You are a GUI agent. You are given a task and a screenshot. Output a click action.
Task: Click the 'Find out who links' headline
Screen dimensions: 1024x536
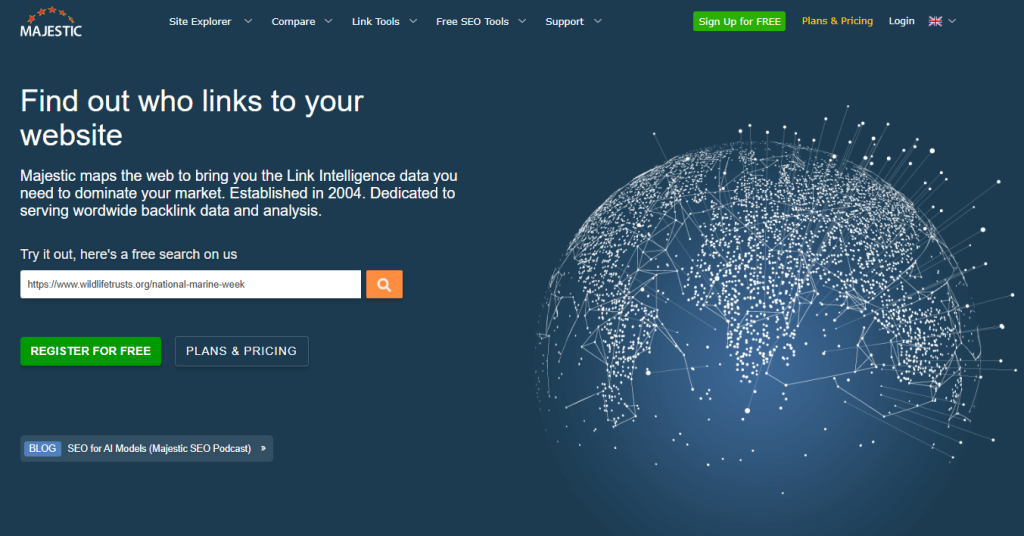pos(191,118)
